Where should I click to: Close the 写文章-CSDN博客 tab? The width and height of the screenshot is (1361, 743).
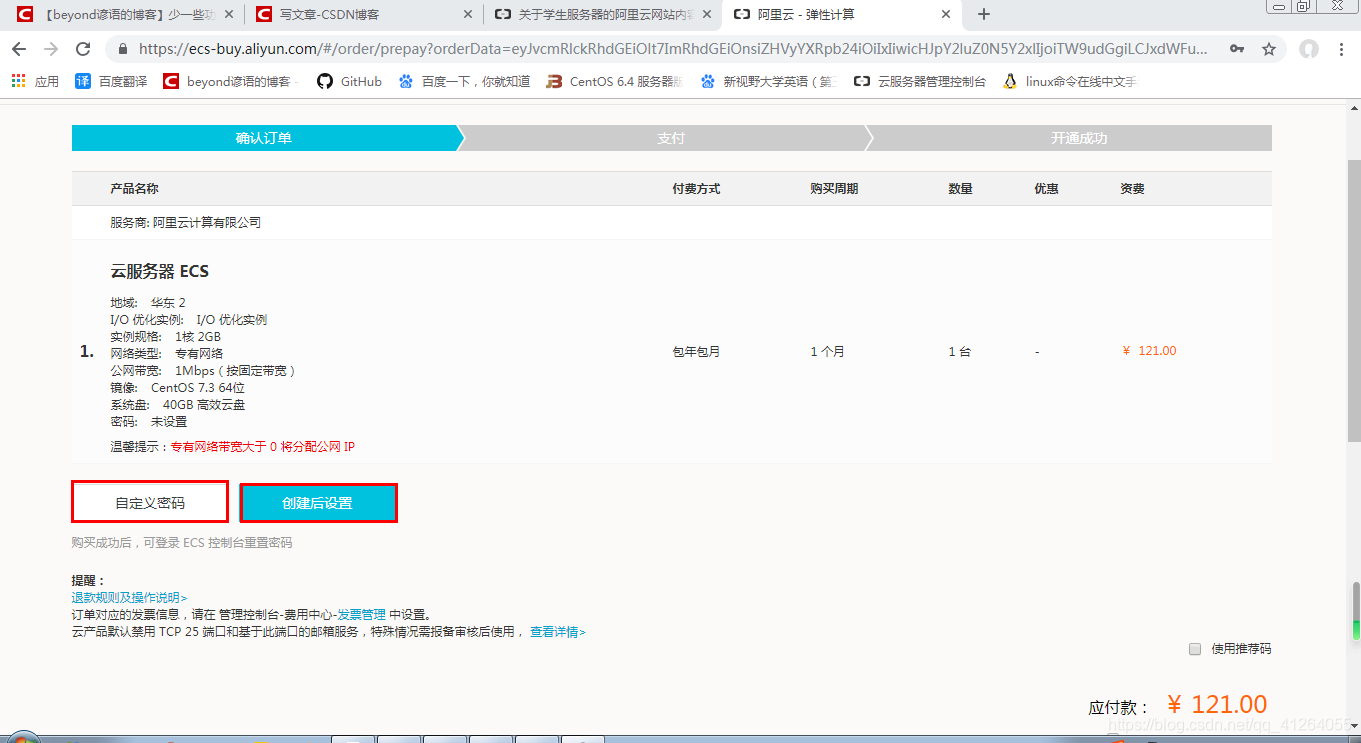tap(469, 14)
